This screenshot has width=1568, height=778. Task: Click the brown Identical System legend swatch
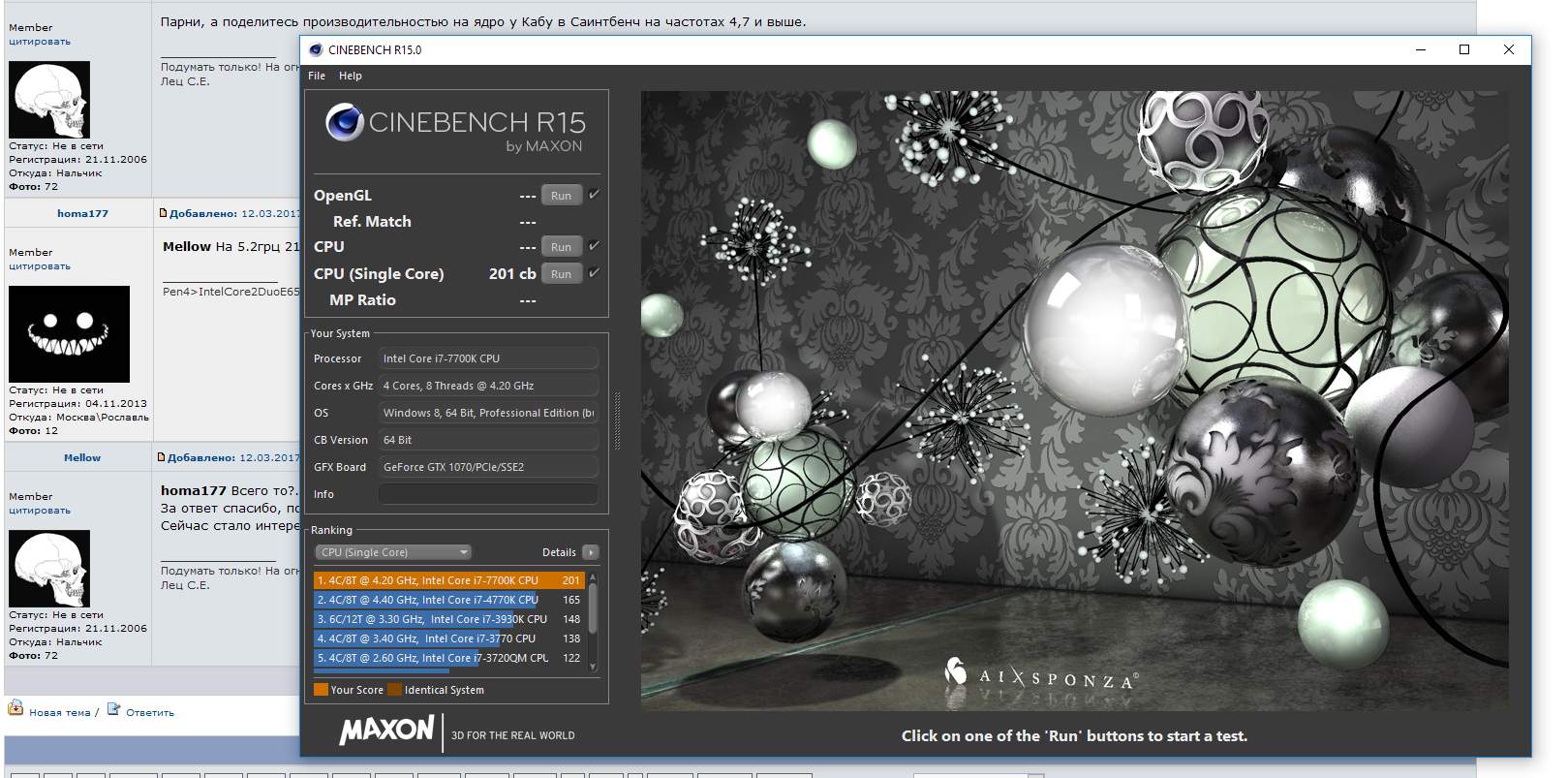point(394,690)
